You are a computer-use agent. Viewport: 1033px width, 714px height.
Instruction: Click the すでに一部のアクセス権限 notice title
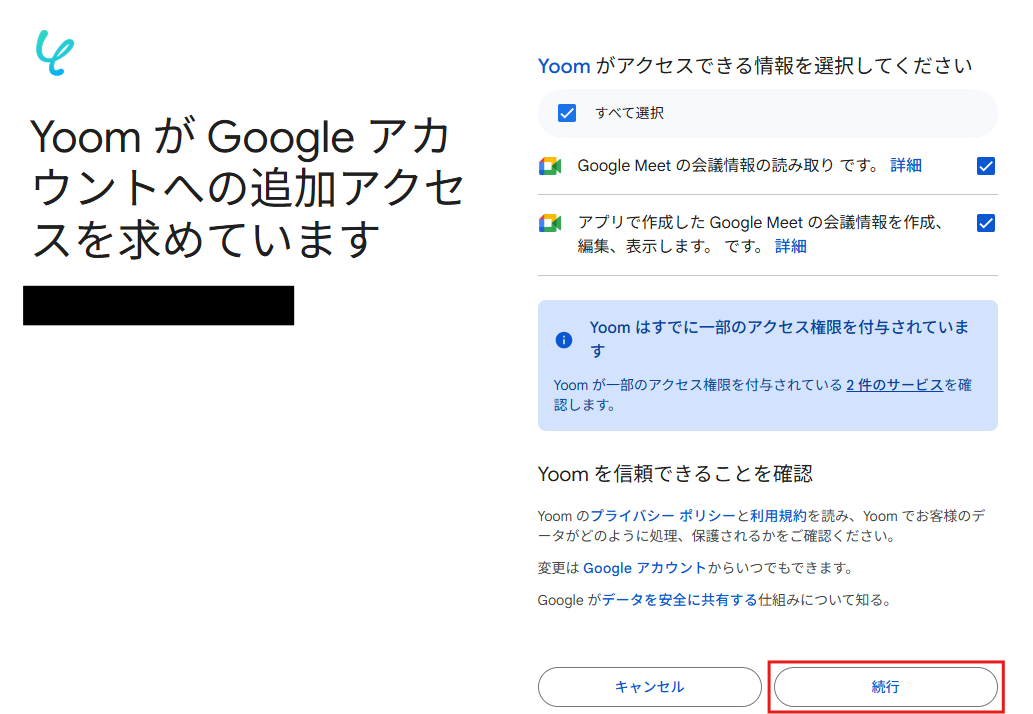click(x=779, y=328)
